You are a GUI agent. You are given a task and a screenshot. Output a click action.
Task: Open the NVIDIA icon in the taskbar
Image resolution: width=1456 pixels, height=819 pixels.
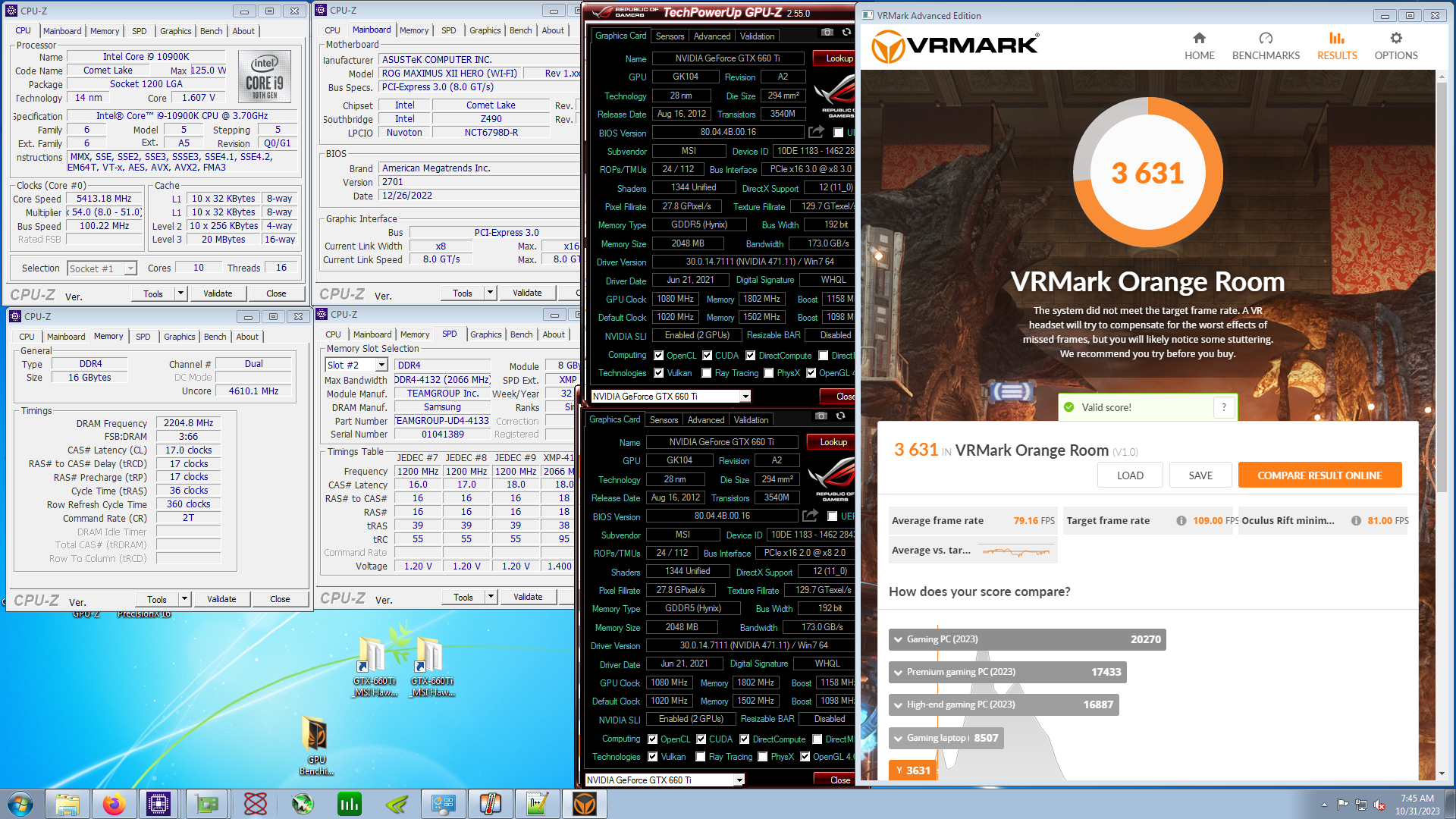397,804
